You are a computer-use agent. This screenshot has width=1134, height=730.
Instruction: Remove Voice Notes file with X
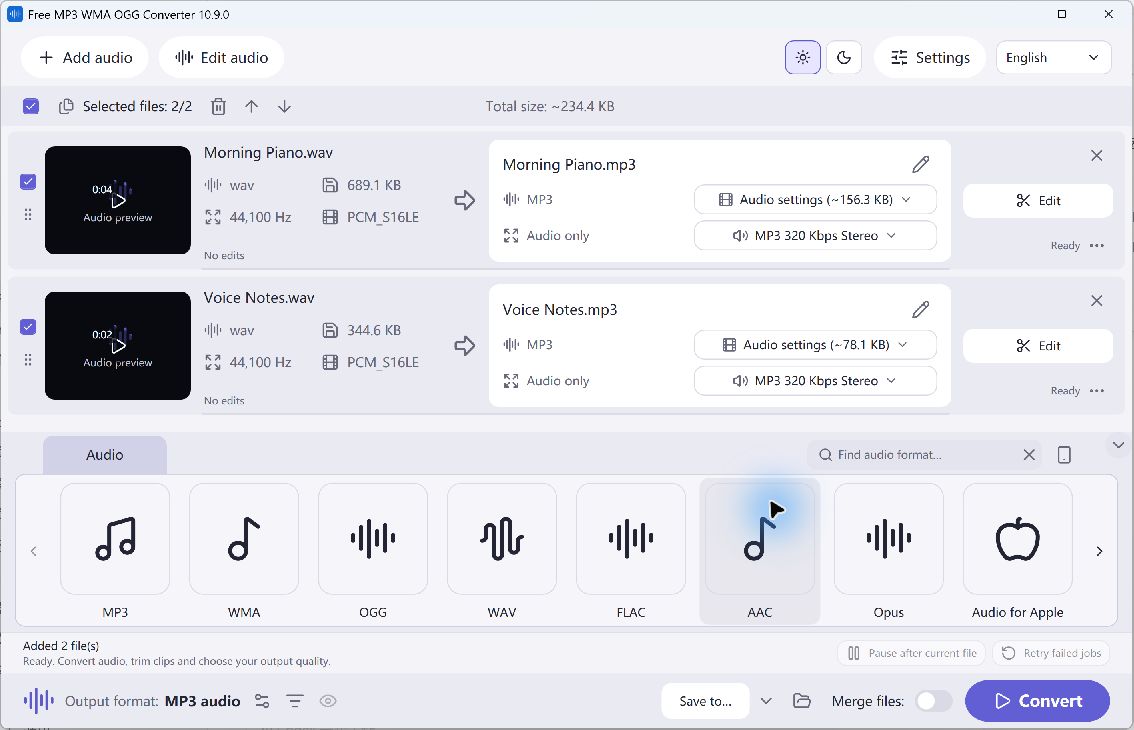[x=1096, y=300]
